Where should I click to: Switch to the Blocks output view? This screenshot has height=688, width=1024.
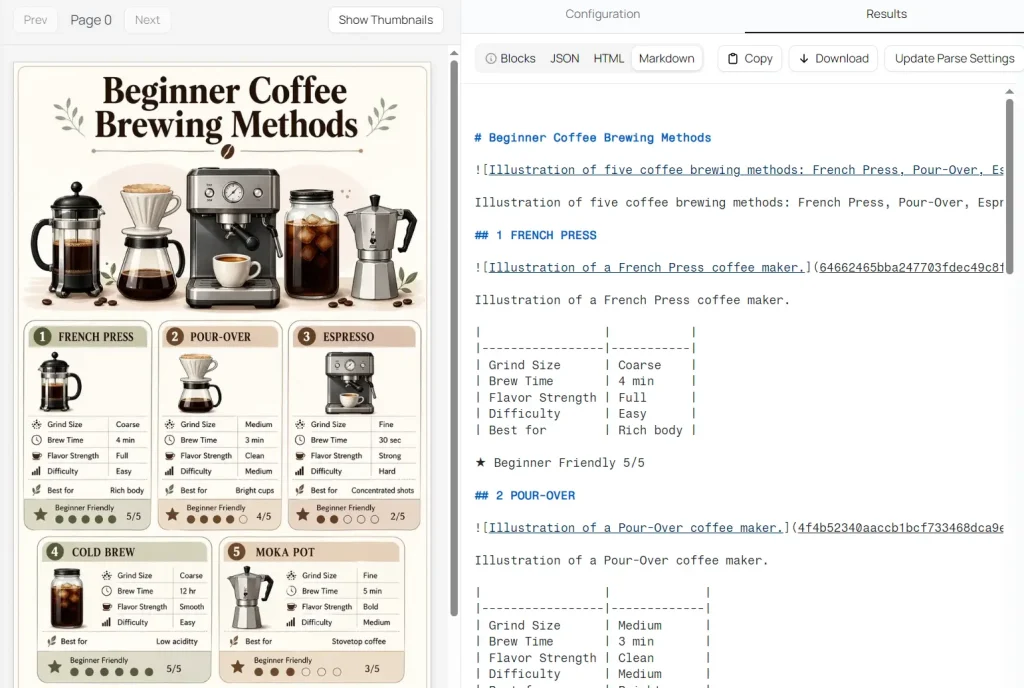pos(516,58)
